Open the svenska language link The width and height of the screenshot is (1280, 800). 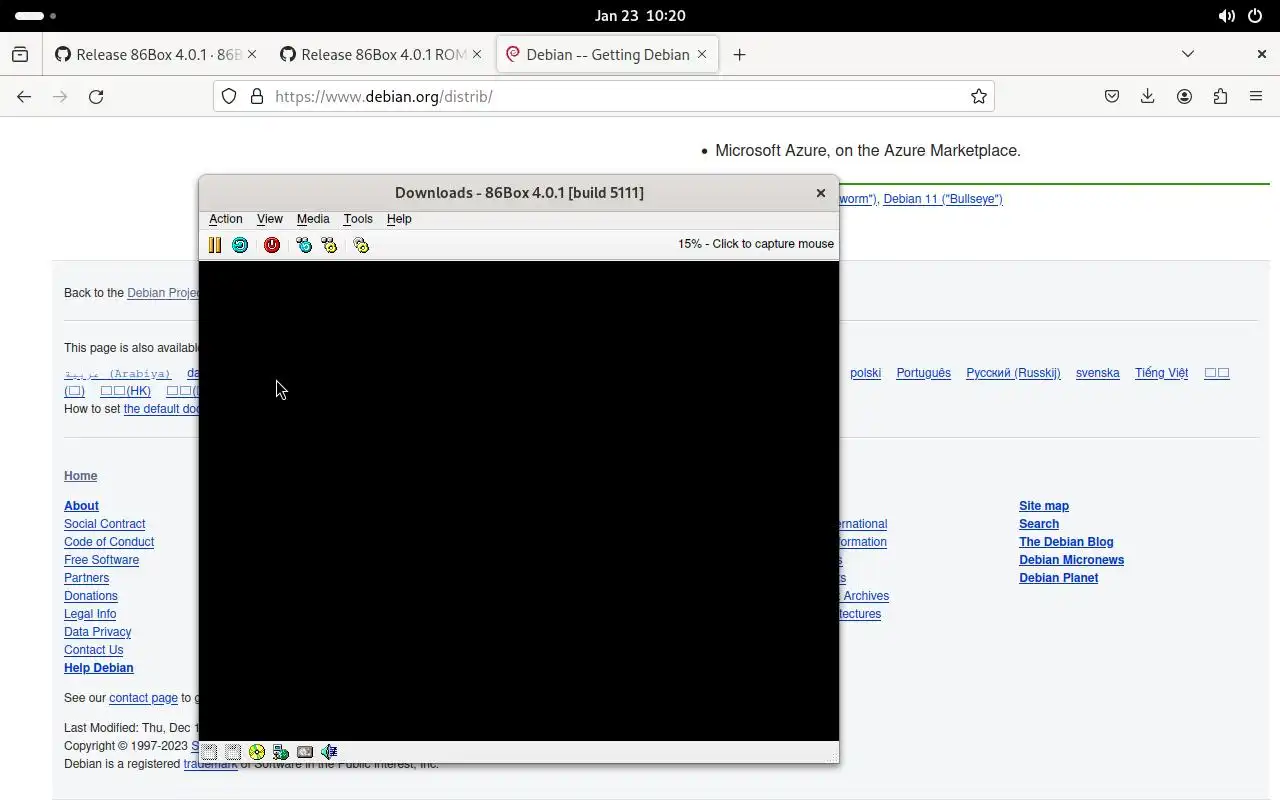click(x=1098, y=373)
